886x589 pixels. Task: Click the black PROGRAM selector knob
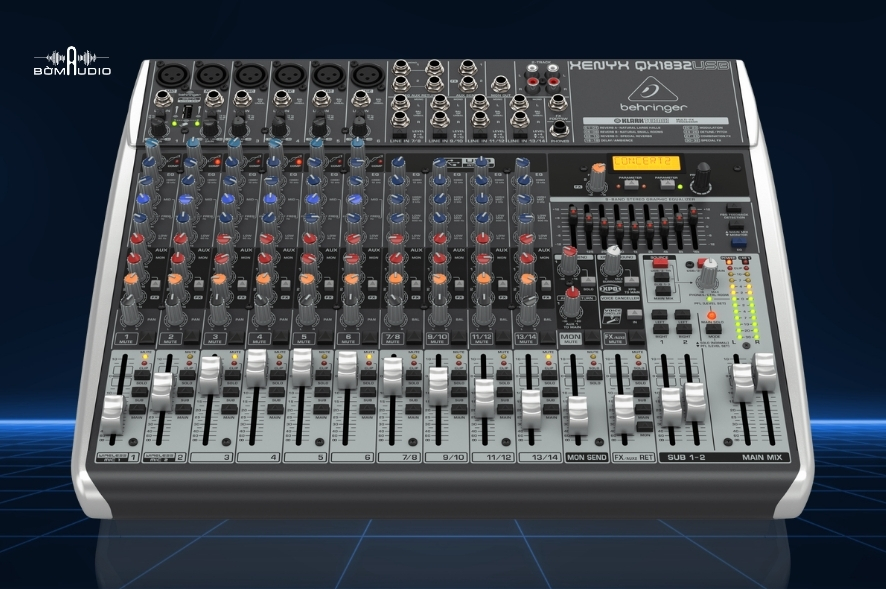pyautogui.click(x=703, y=176)
